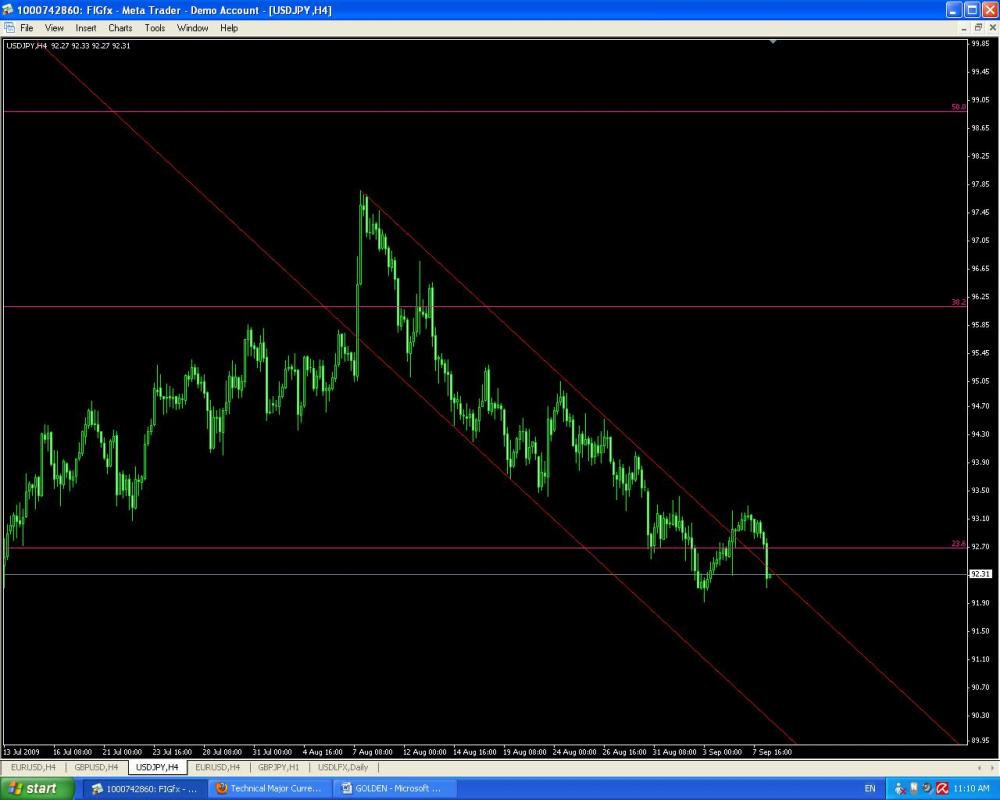The width and height of the screenshot is (1000, 800).
Task: Click the 7 Sep 16:00 label on time axis
Action: (772, 752)
